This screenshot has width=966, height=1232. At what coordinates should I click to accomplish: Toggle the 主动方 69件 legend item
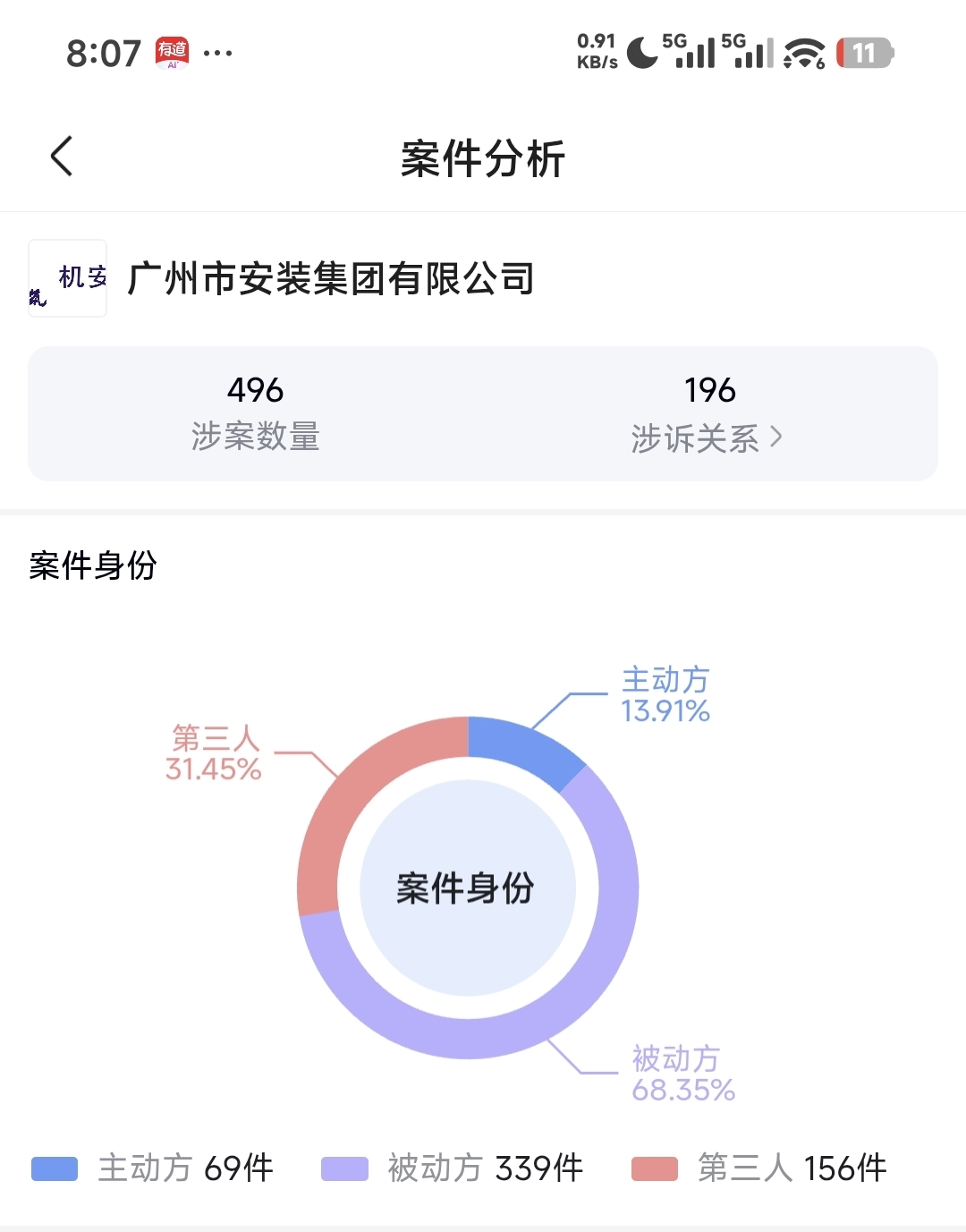[153, 1168]
